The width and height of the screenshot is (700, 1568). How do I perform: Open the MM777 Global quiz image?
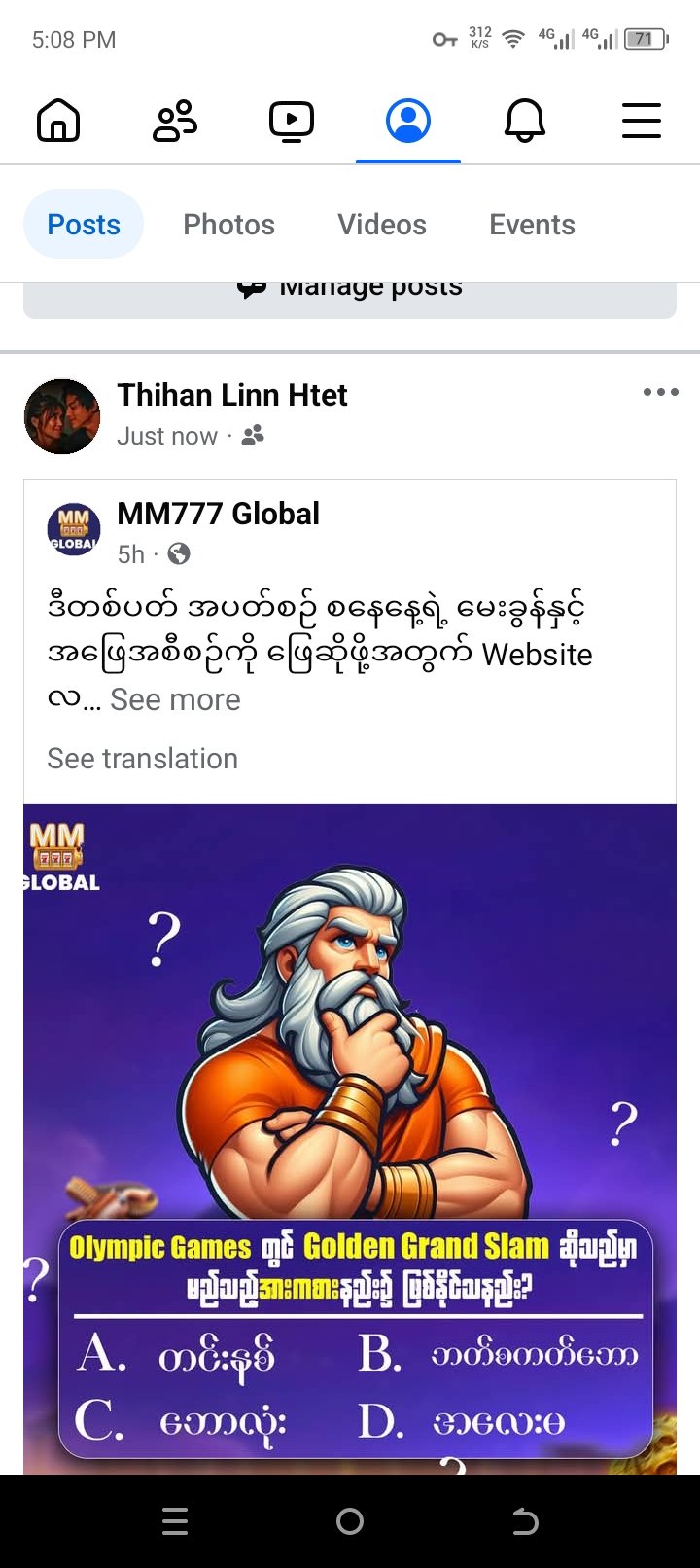pos(350,1139)
